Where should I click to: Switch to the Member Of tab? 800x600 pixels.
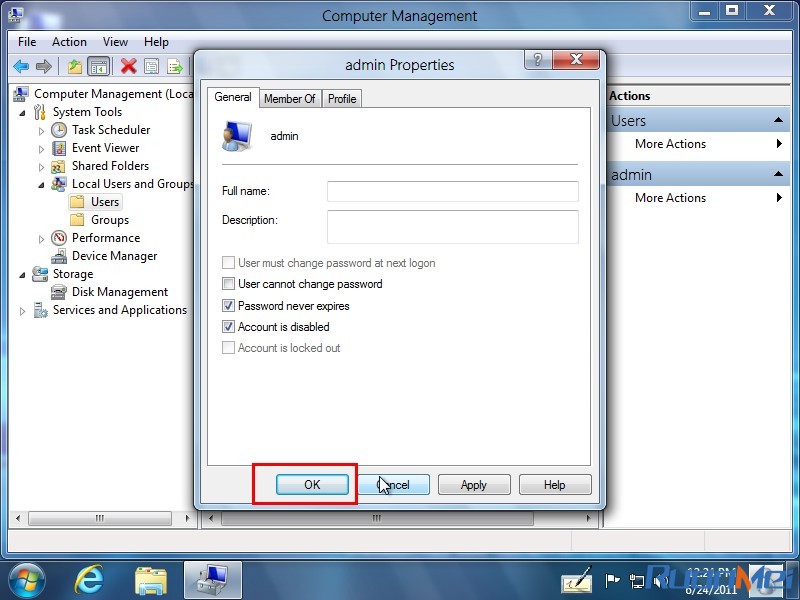290,98
